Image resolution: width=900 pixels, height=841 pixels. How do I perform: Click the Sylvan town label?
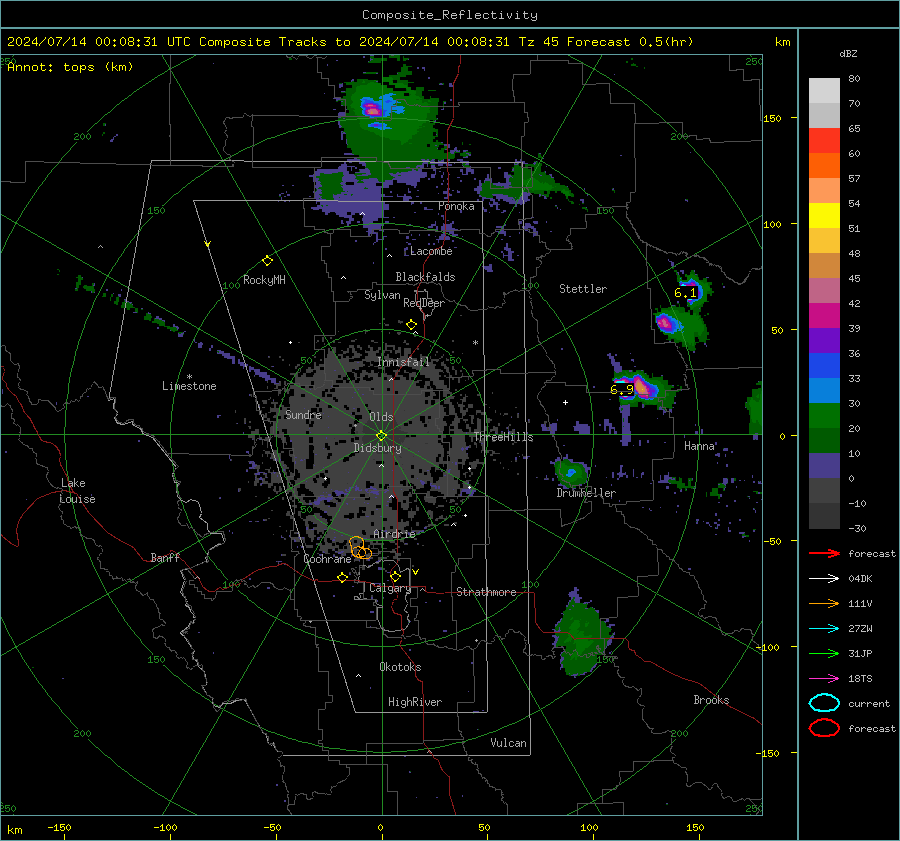pos(382,295)
